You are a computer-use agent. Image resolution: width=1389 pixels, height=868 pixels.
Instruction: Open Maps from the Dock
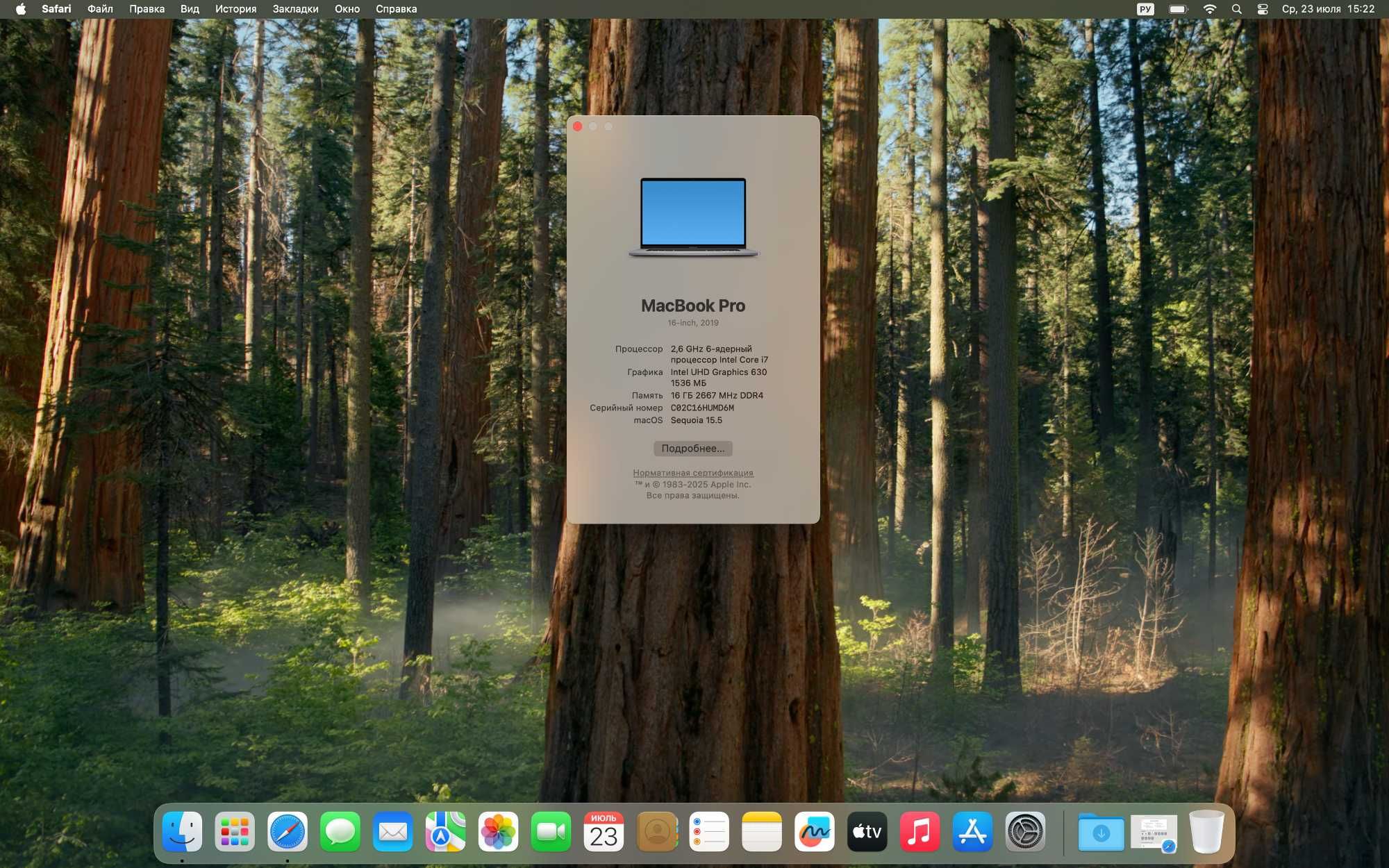click(446, 831)
